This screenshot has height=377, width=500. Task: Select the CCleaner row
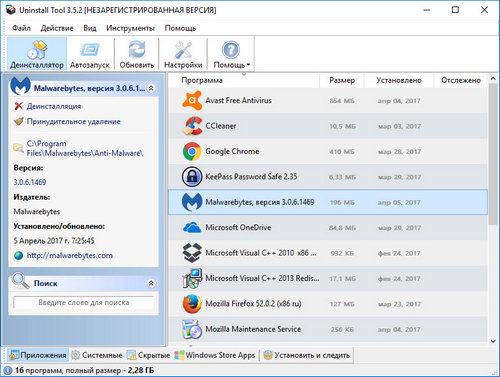click(328, 126)
